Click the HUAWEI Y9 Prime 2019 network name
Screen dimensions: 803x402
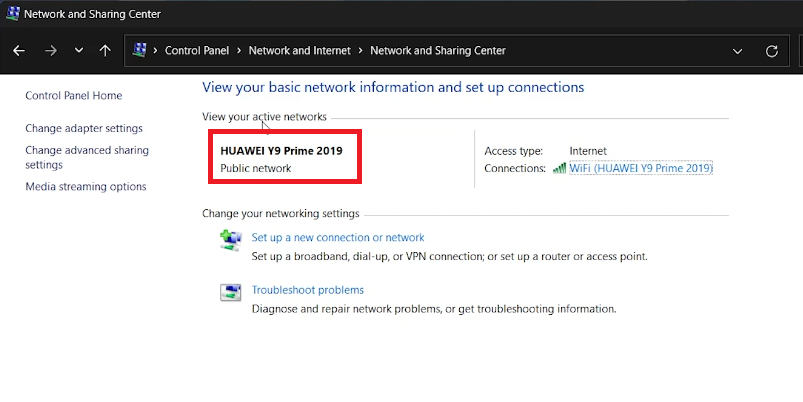coord(281,151)
